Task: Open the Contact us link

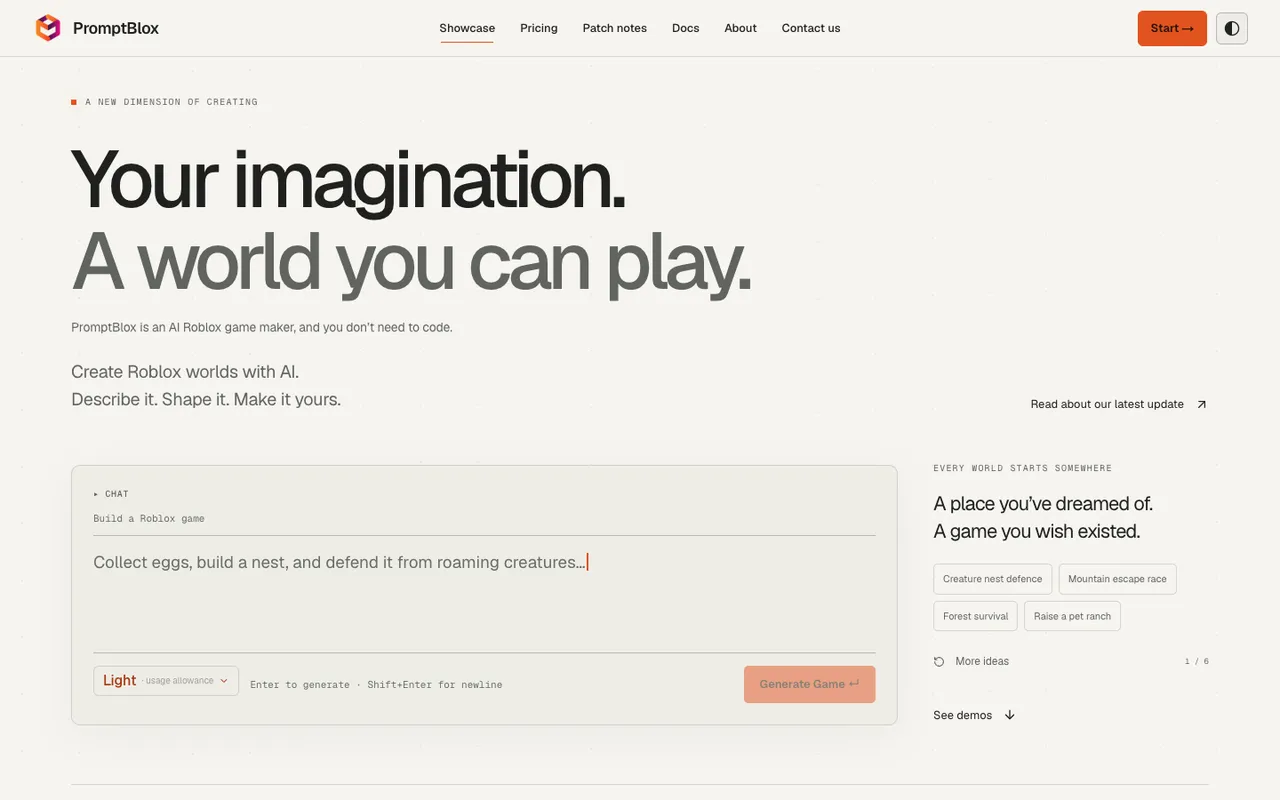Action: pos(811,28)
